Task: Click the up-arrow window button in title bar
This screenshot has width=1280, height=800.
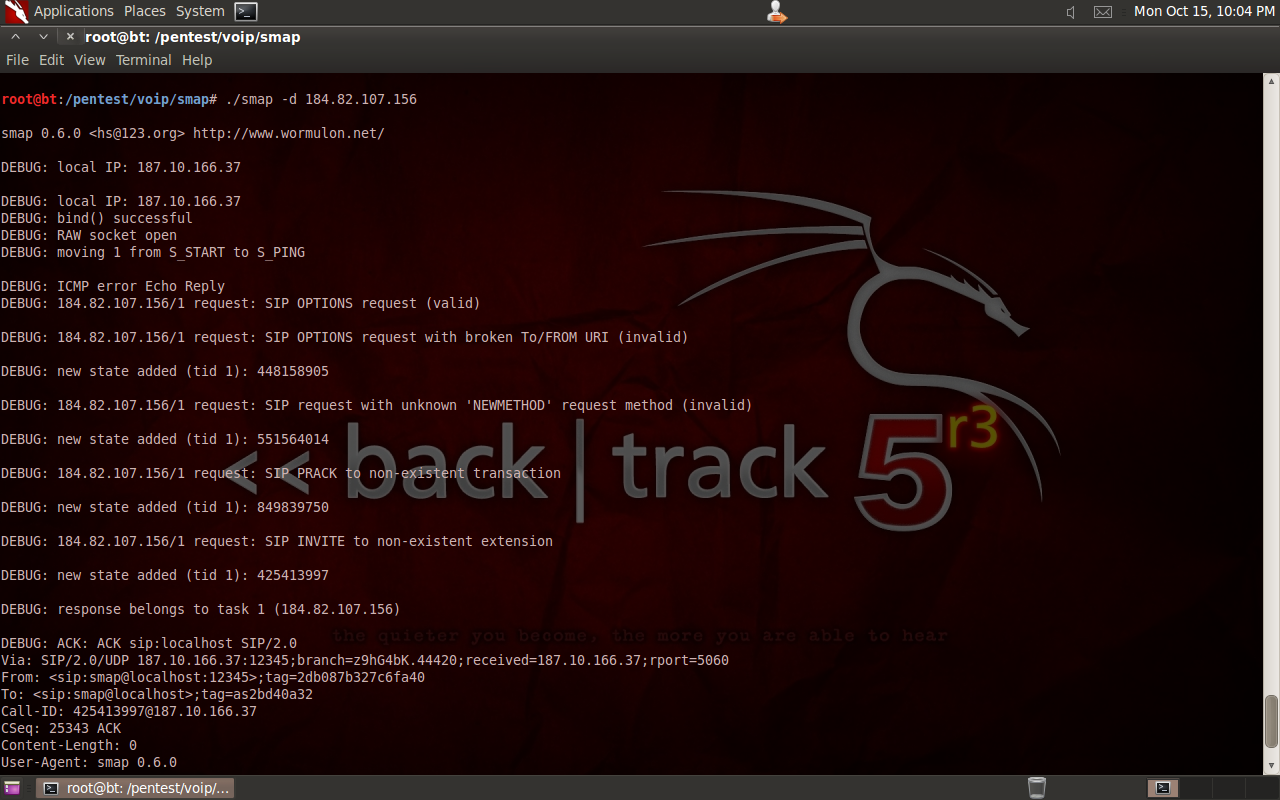Action: pos(16,36)
